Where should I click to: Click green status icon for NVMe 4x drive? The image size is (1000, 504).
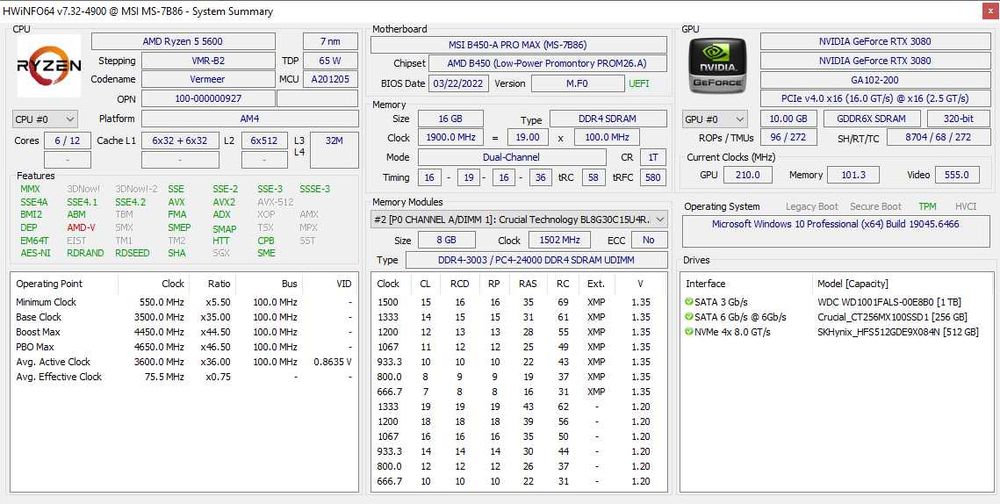click(689, 332)
